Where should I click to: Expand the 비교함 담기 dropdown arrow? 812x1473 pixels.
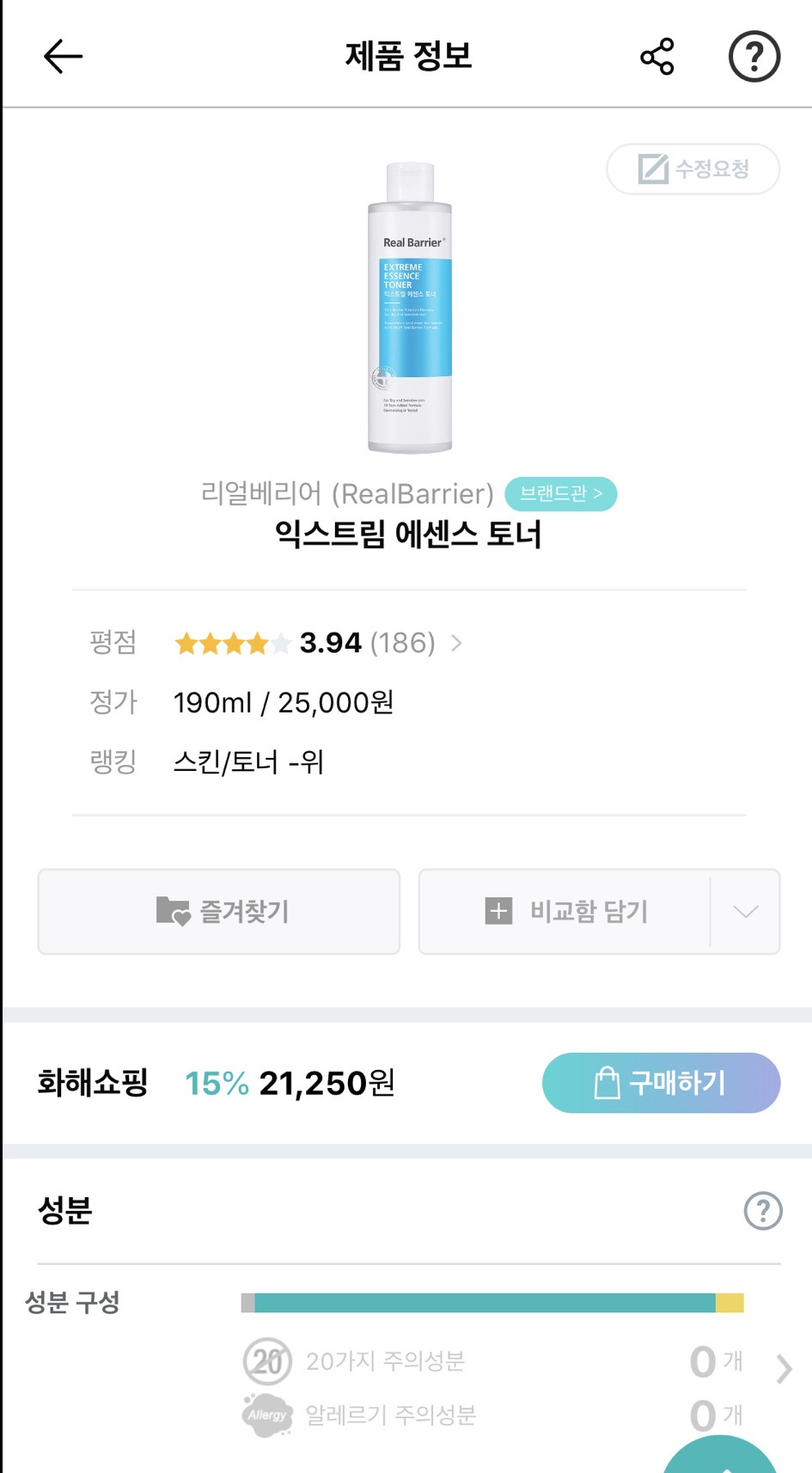(745, 912)
